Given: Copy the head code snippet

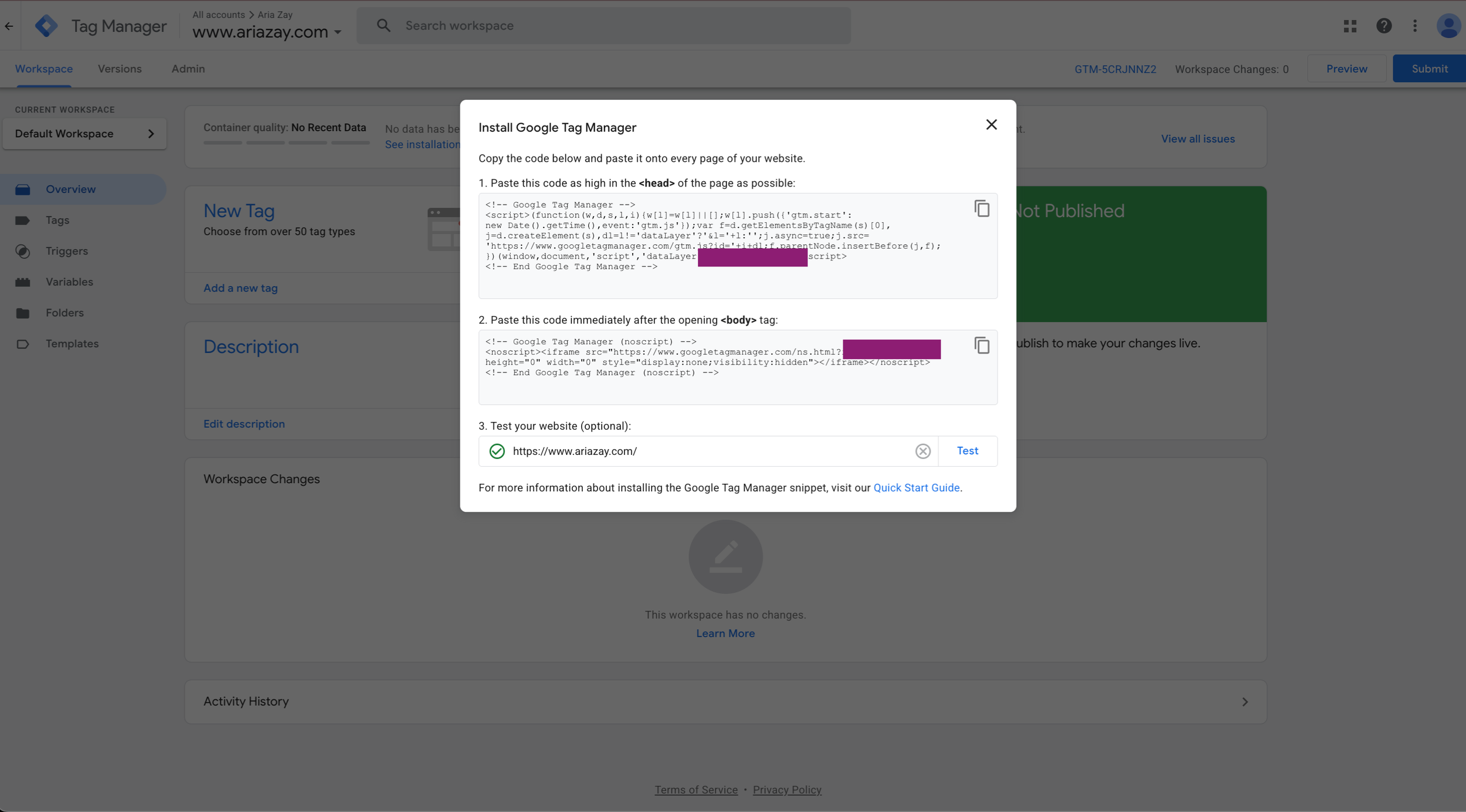Looking at the screenshot, I should [x=982, y=209].
